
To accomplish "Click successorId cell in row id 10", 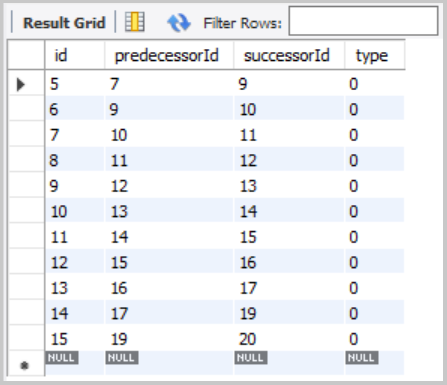I will pyautogui.click(x=289, y=211).
